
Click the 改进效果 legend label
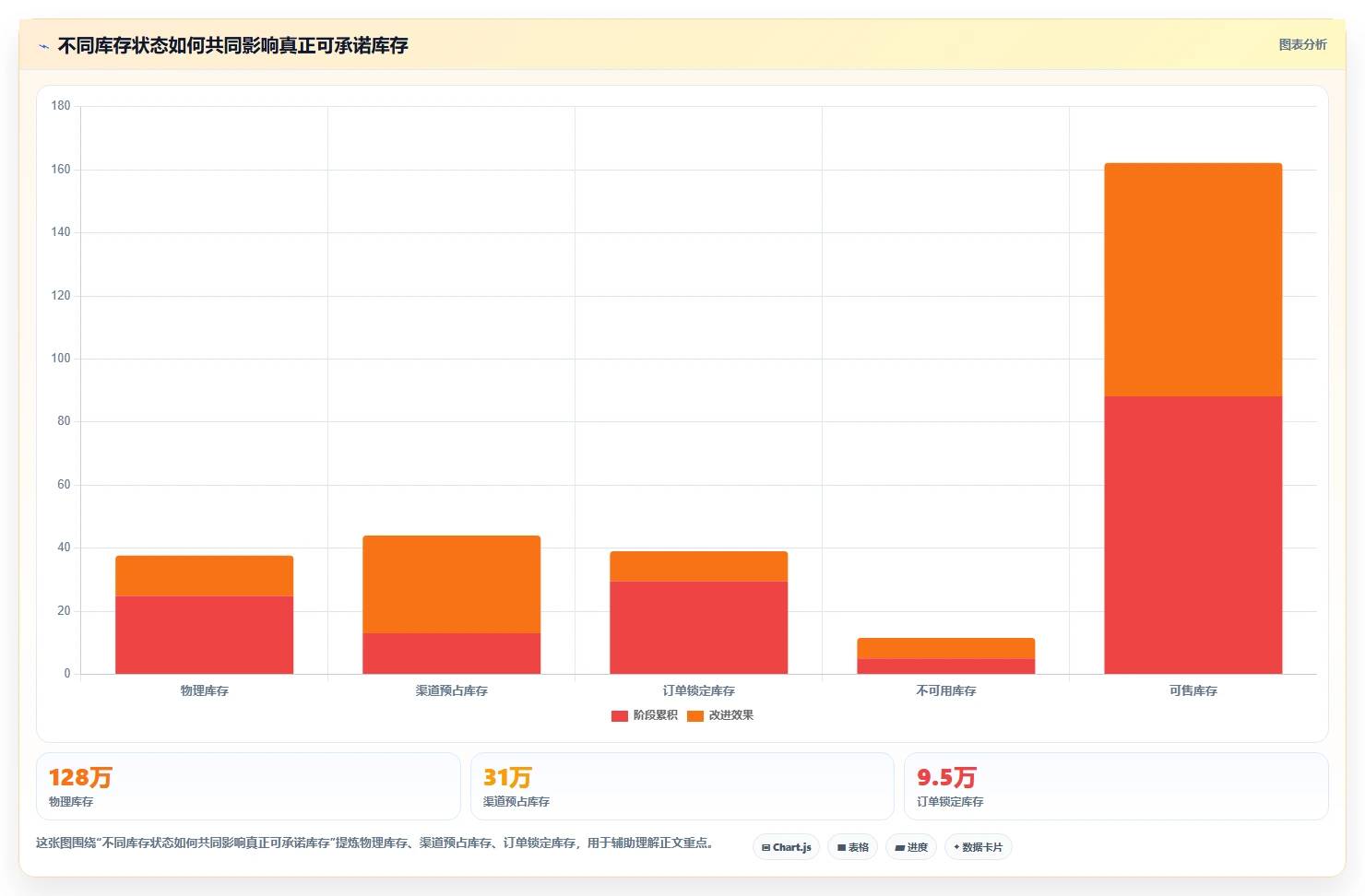pos(730,715)
